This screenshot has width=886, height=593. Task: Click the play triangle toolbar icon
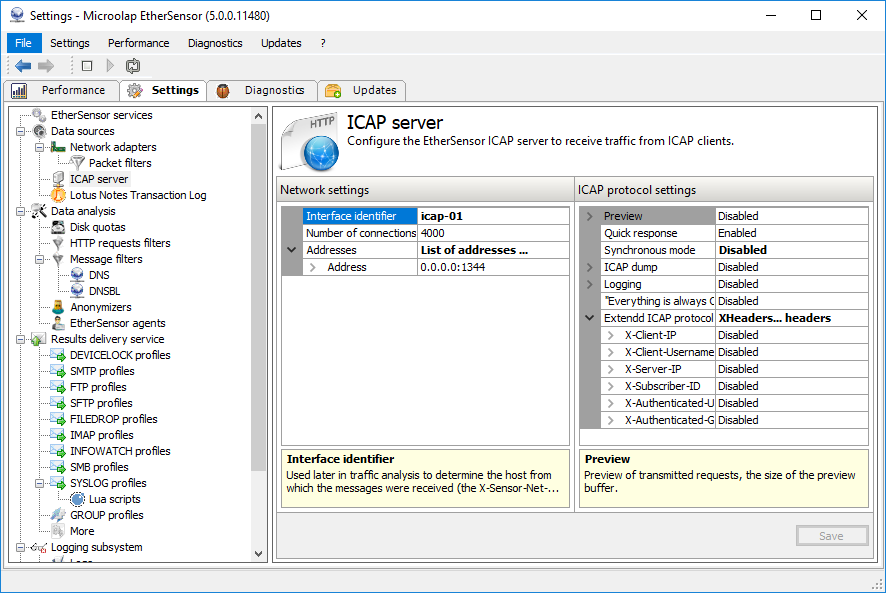(110, 66)
